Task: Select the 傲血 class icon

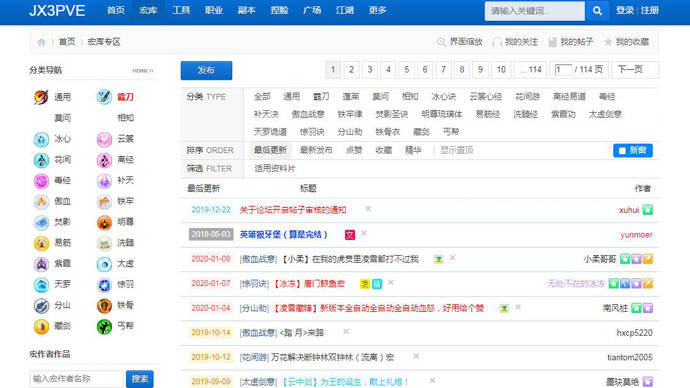Action: pos(41,201)
